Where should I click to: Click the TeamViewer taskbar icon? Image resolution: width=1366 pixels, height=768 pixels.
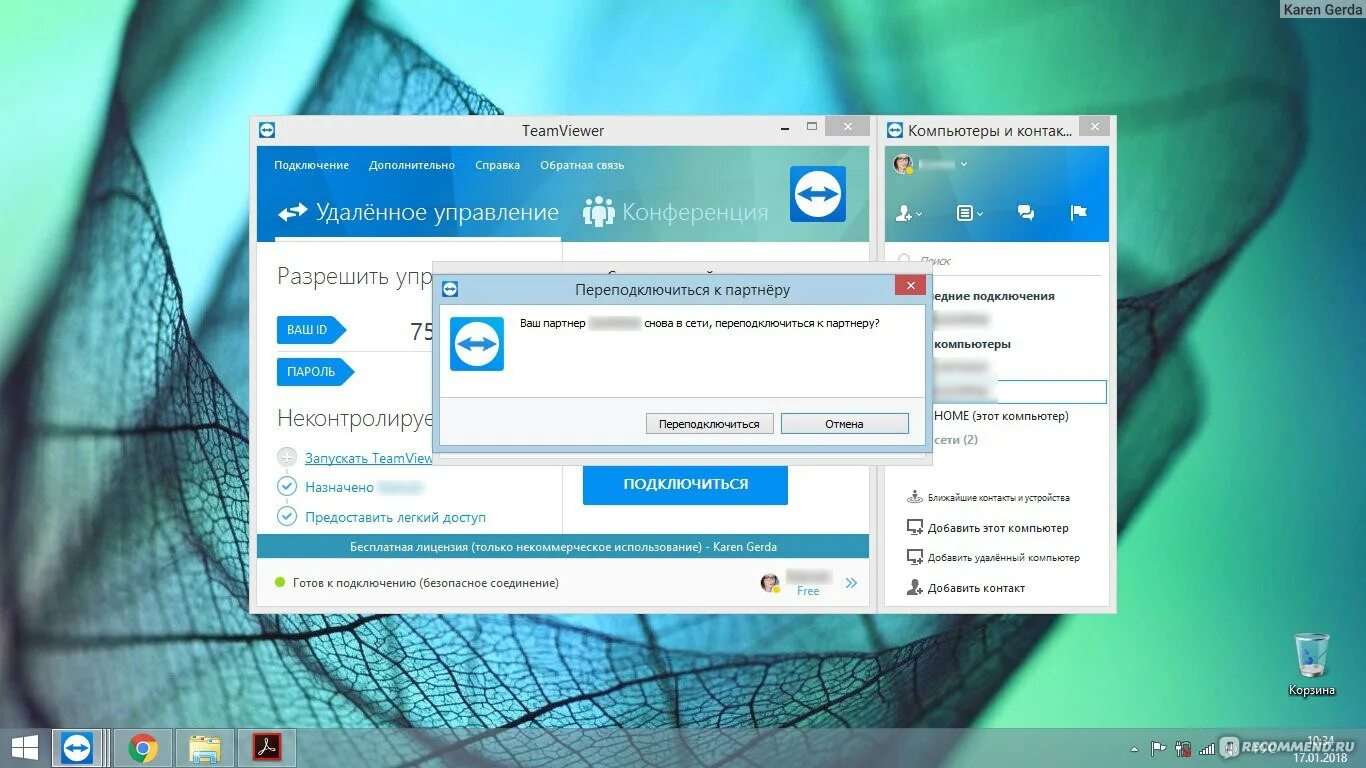pos(78,748)
